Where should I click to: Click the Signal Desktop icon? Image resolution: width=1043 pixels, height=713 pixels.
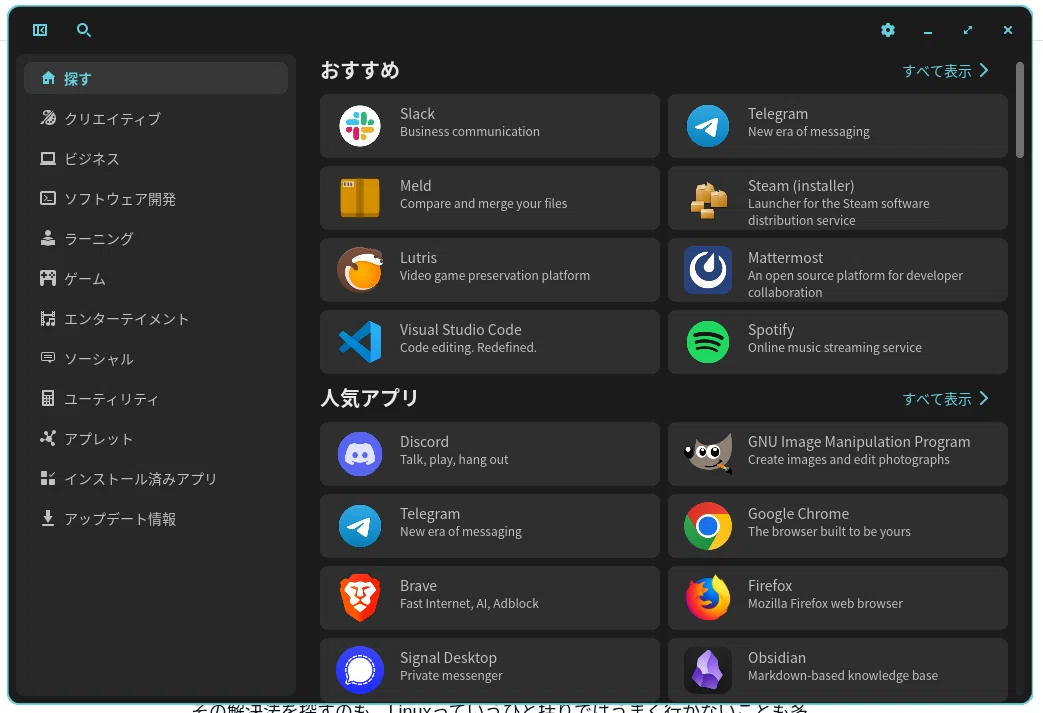point(360,670)
